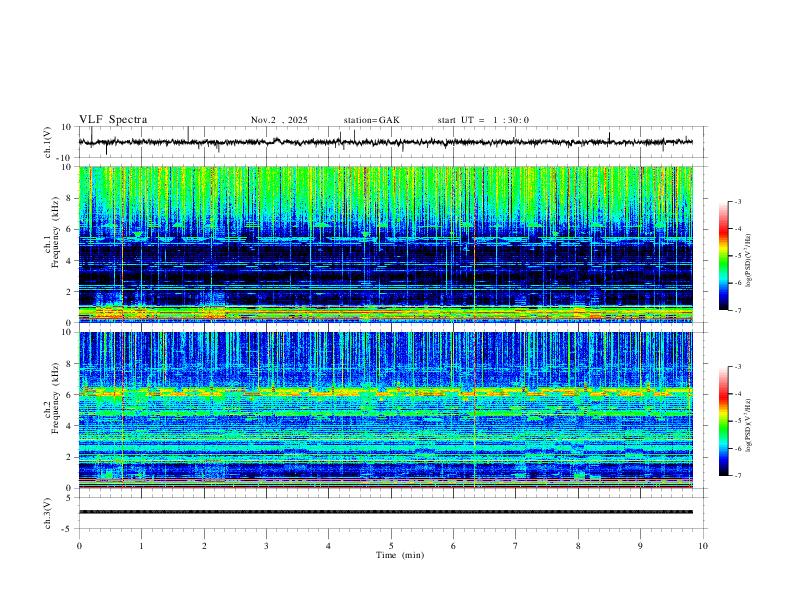The width and height of the screenshot is (792, 612).
Task: Click the 'start UT = 1 :30: 0' text
Action: point(483,120)
